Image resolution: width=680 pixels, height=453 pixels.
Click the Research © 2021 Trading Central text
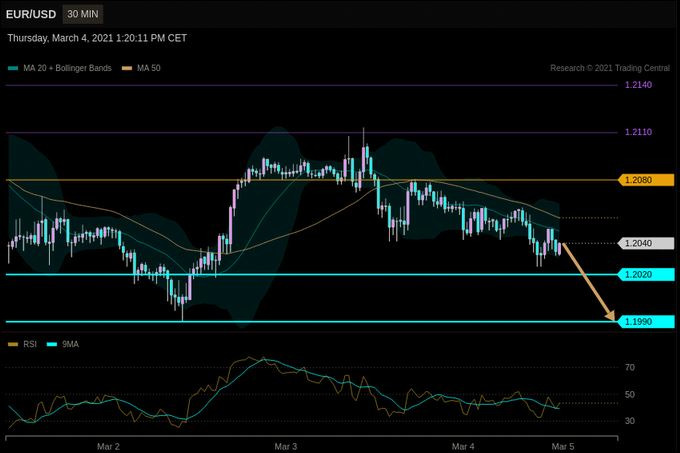[610, 68]
